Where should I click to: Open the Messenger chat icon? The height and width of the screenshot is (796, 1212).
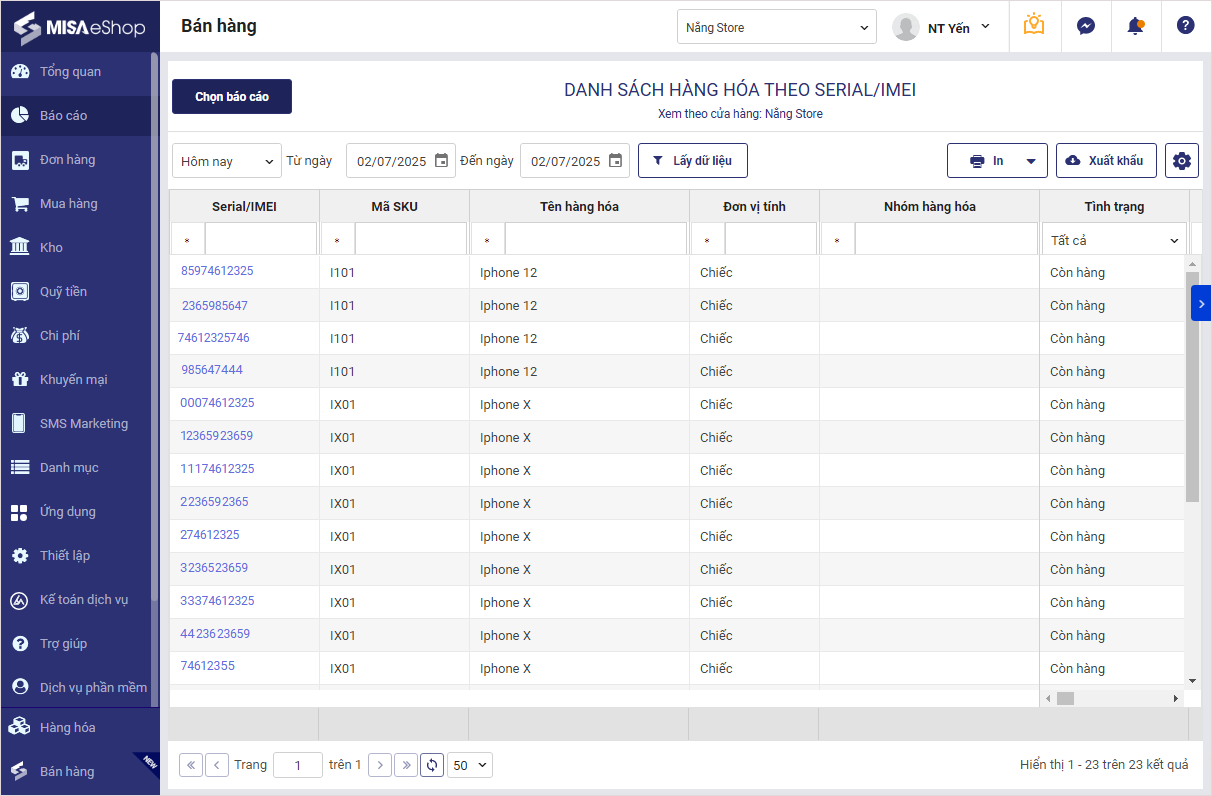1085,27
